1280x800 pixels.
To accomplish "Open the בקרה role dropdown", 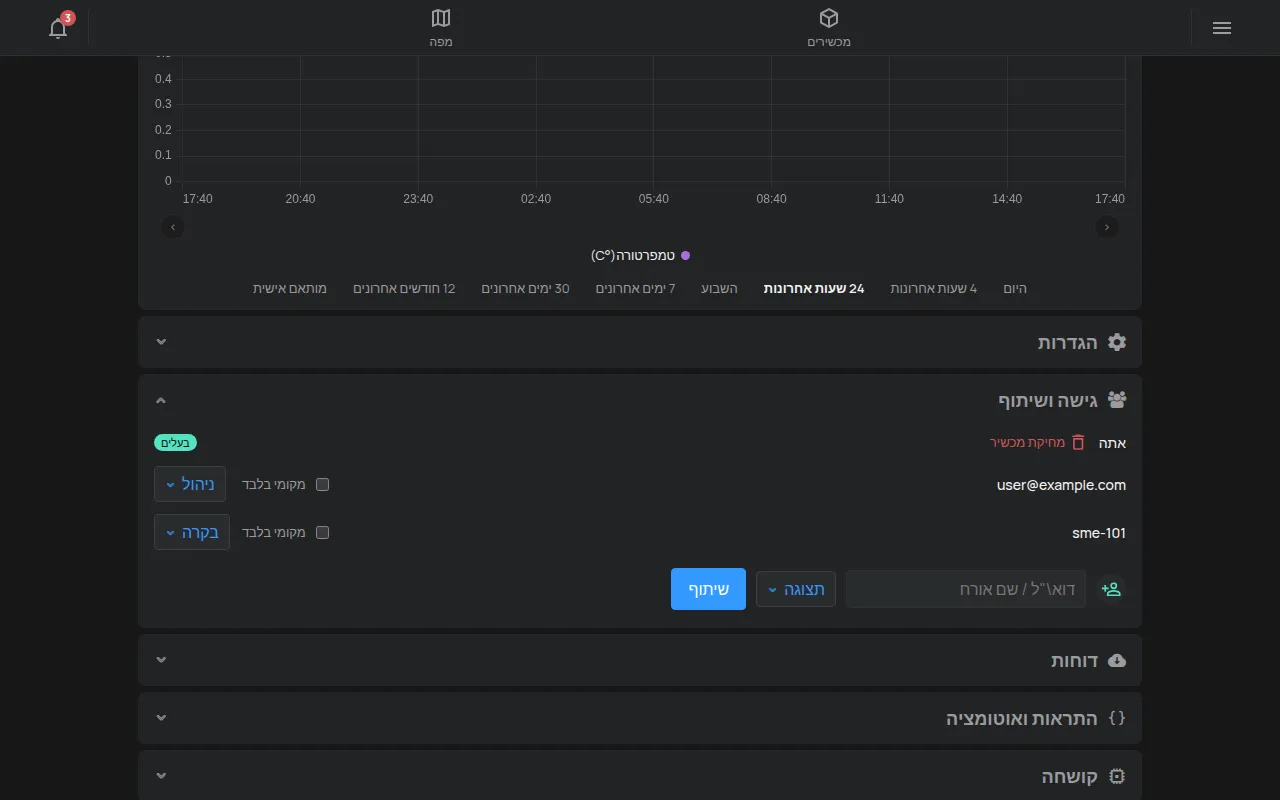I will pos(192,532).
